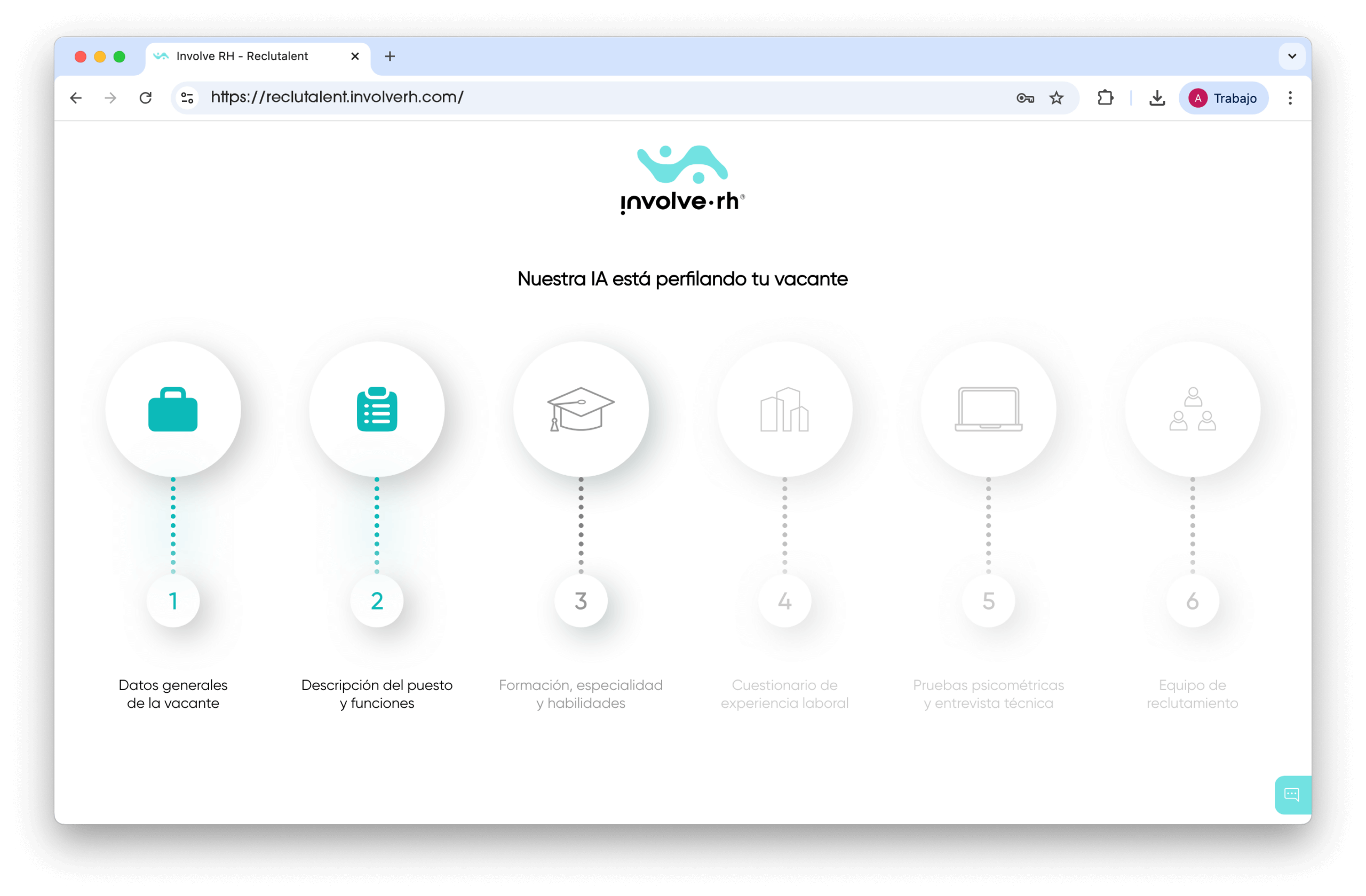Screen dimensions: 1366x896
Task: Open the Chrome three-dot menu
Action: point(1290,98)
